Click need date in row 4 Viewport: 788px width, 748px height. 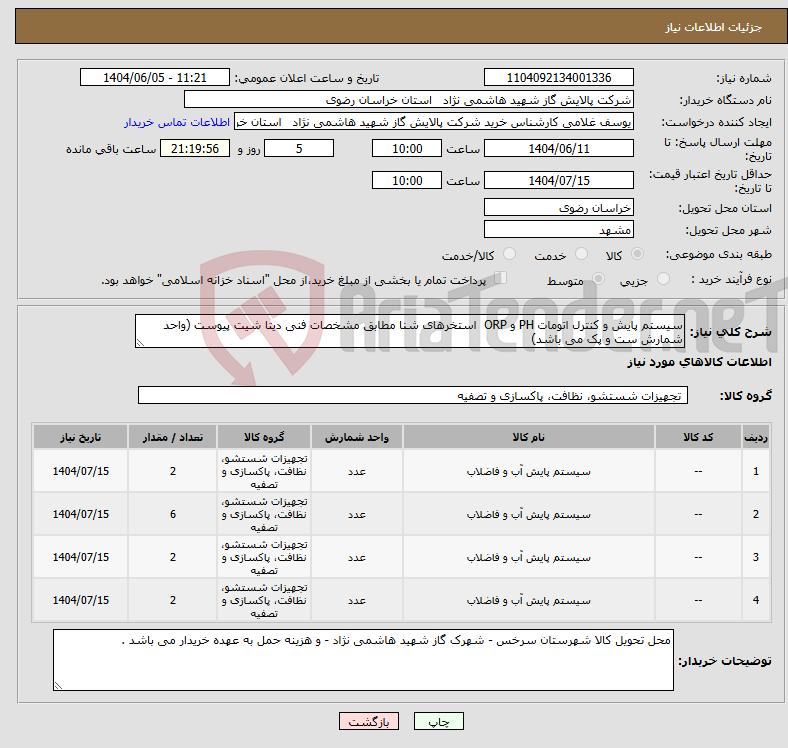[80, 600]
